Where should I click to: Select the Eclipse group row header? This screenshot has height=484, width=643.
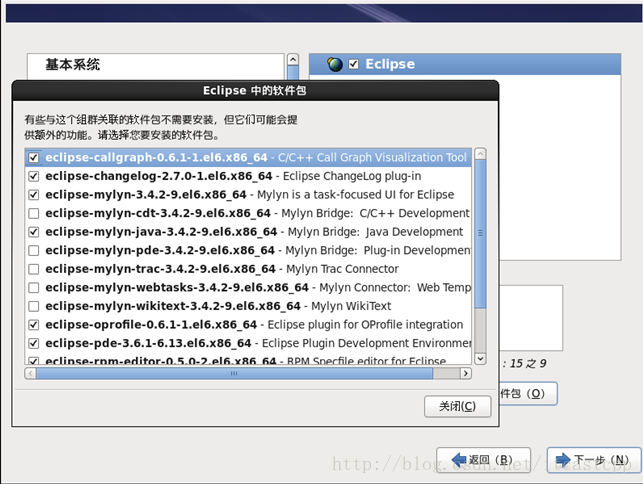click(x=465, y=64)
